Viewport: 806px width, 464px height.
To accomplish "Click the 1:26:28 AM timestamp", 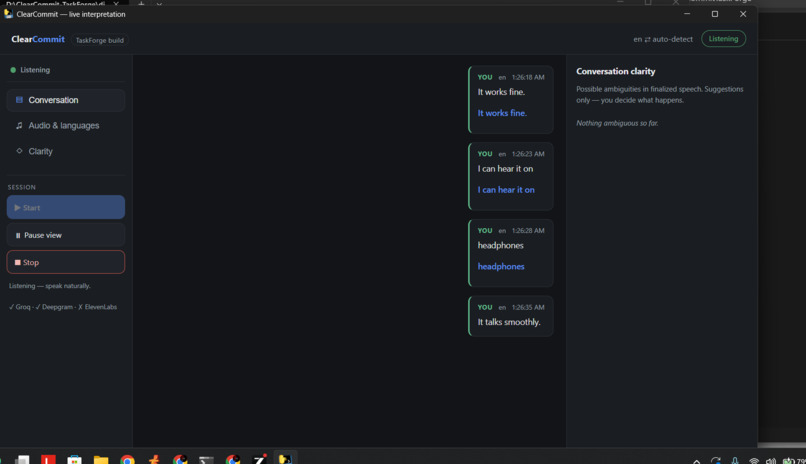I will [x=528, y=231].
